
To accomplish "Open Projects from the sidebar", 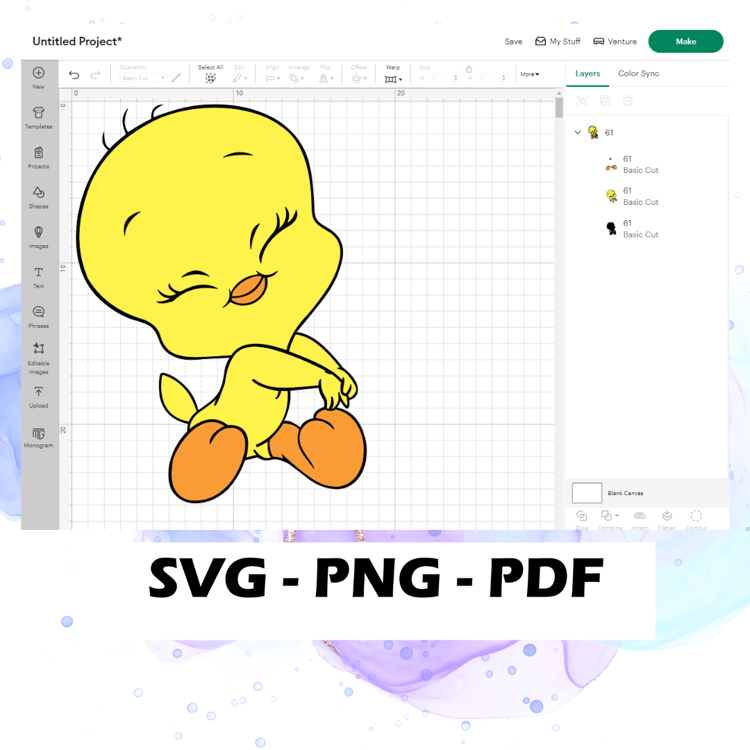I will [x=39, y=158].
